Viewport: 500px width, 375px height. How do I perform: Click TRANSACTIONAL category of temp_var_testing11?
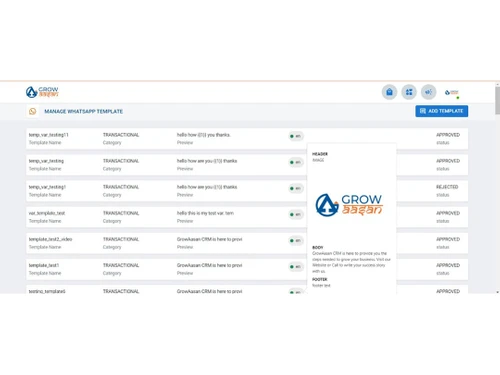(121, 135)
